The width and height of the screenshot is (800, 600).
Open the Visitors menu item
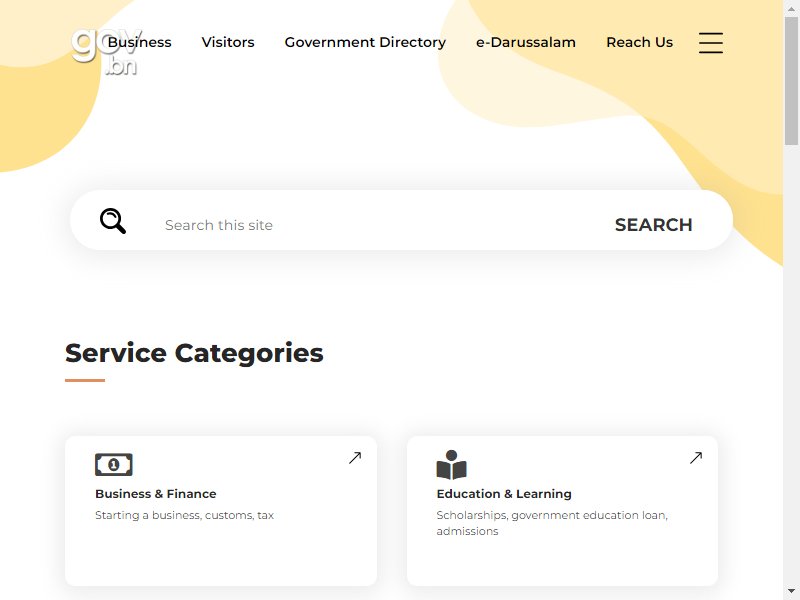pos(228,42)
